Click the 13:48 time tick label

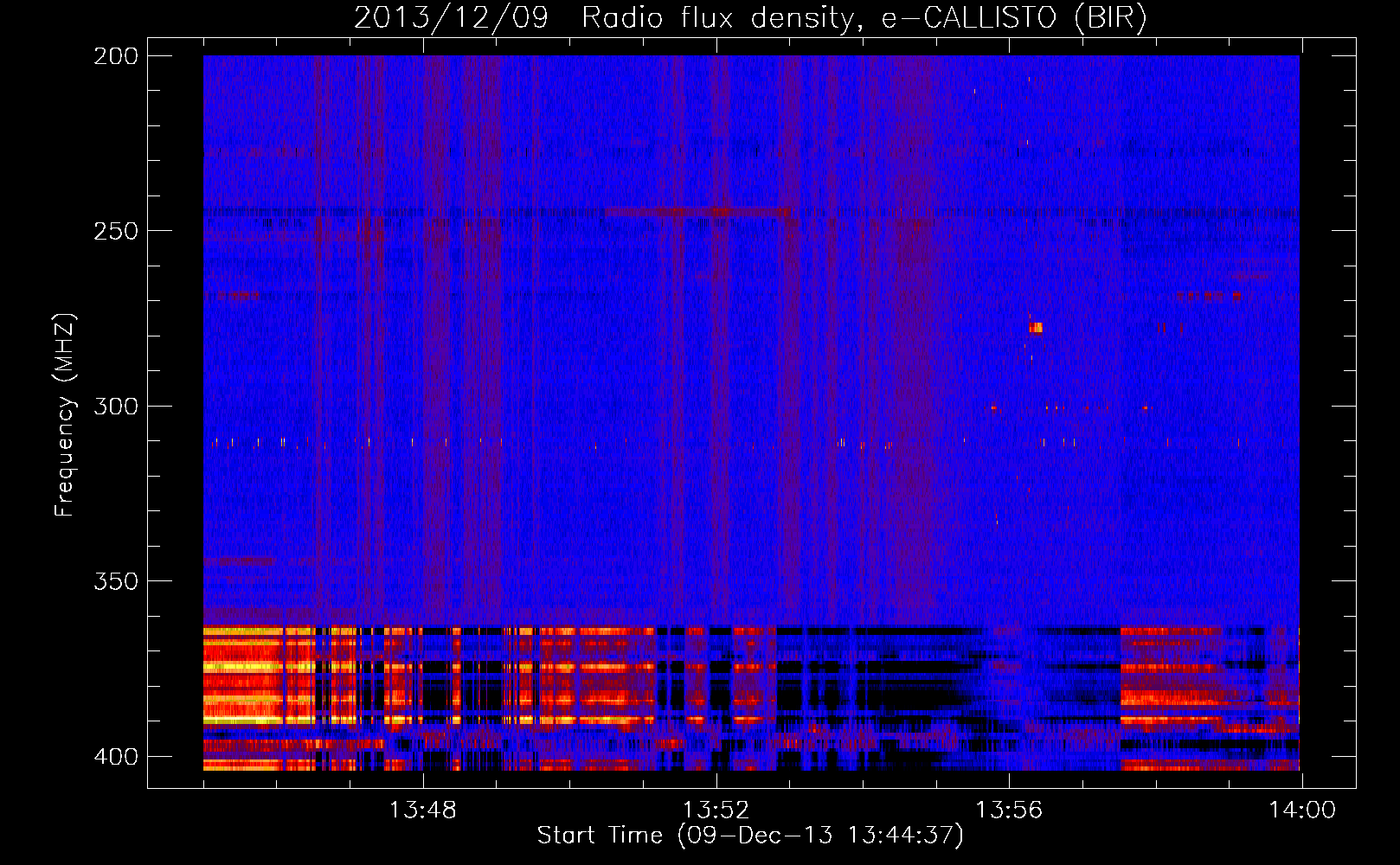[422, 810]
